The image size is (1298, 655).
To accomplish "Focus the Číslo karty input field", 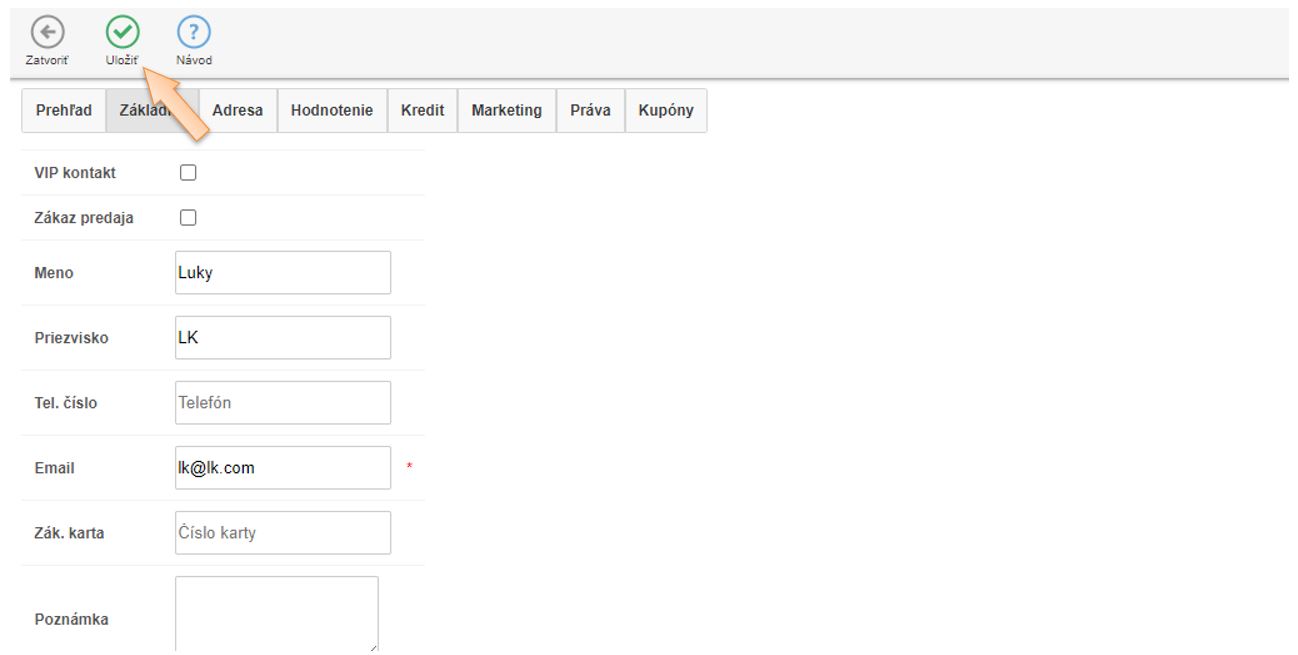I will pyautogui.click(x=282, y=533).
